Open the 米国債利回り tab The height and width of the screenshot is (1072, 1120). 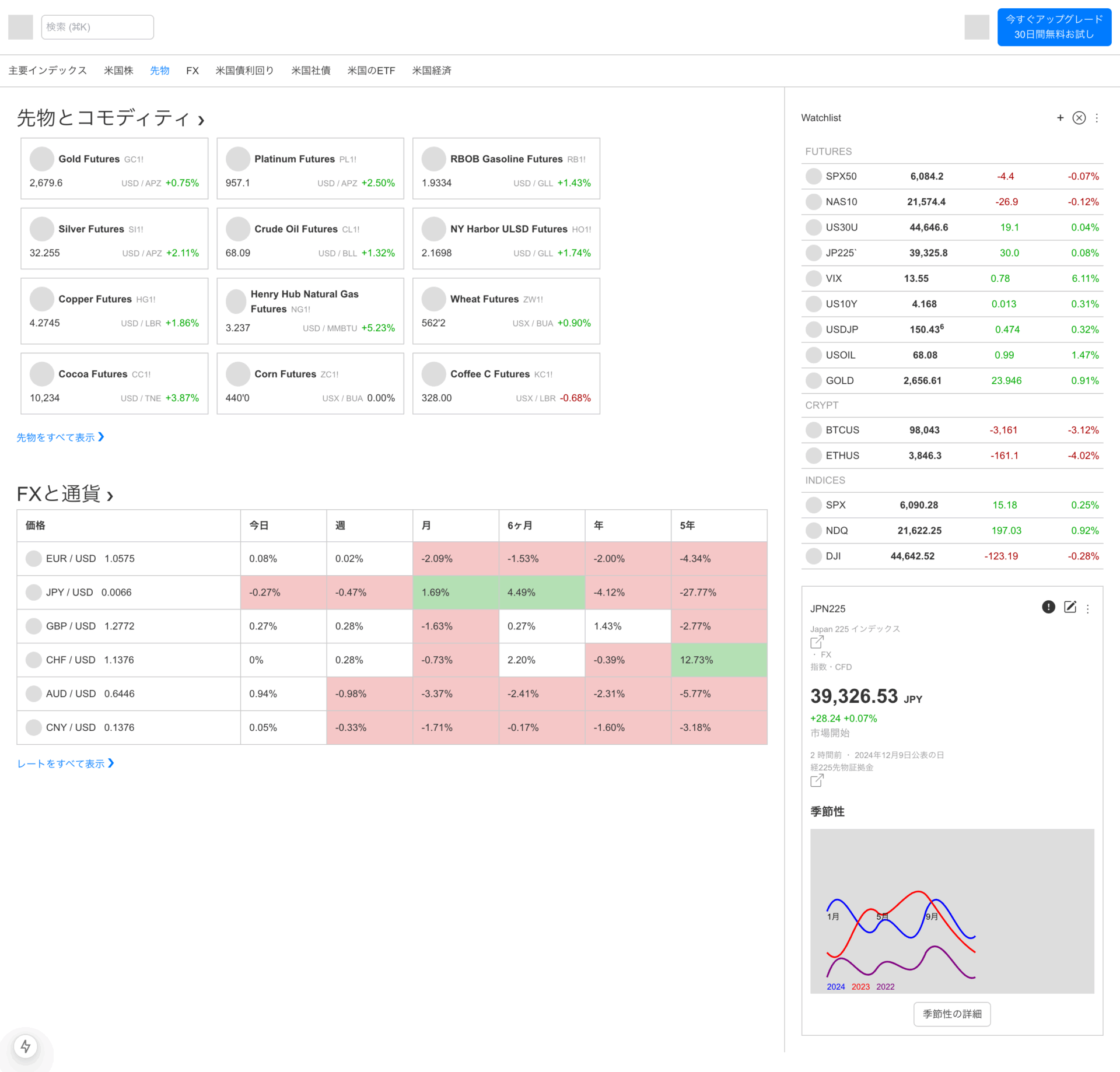click(x=244, y=71)
